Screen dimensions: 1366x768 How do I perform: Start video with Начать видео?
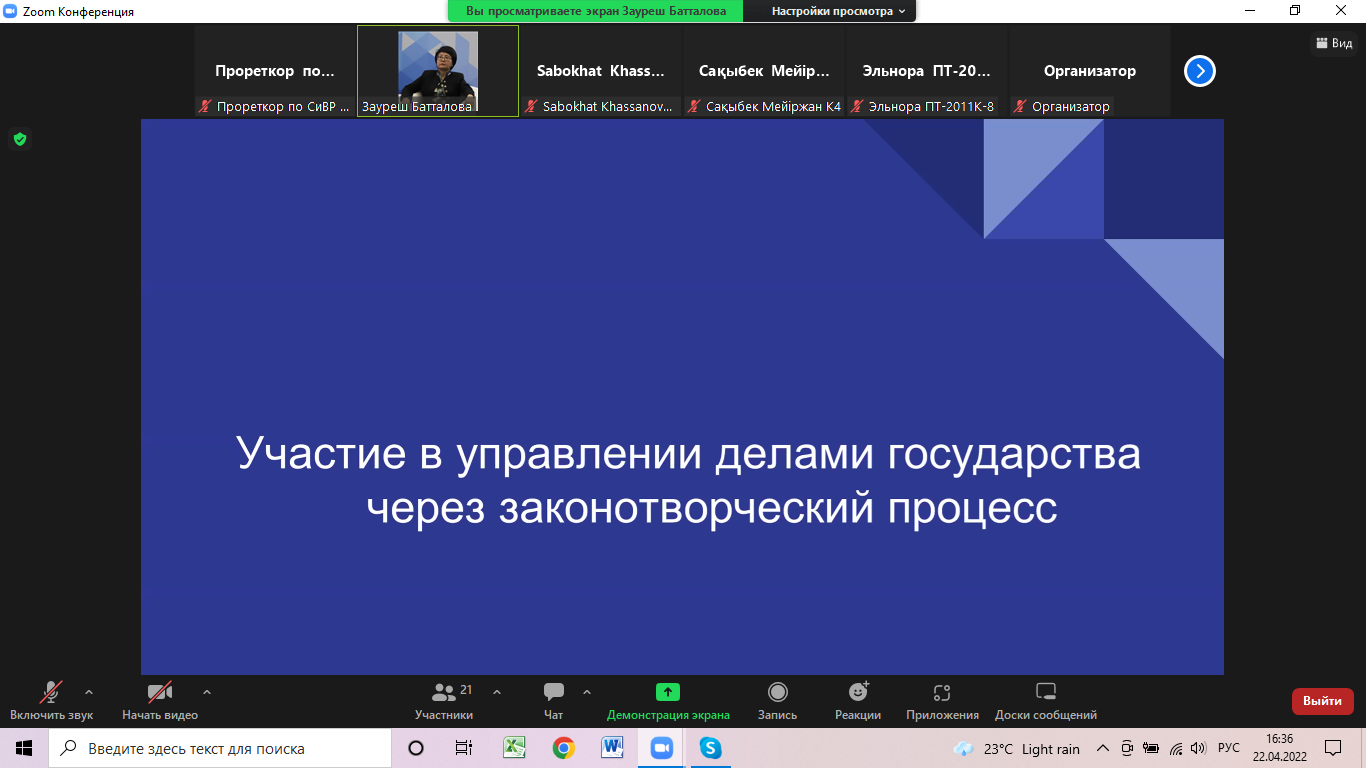click(x=160, y=701)
